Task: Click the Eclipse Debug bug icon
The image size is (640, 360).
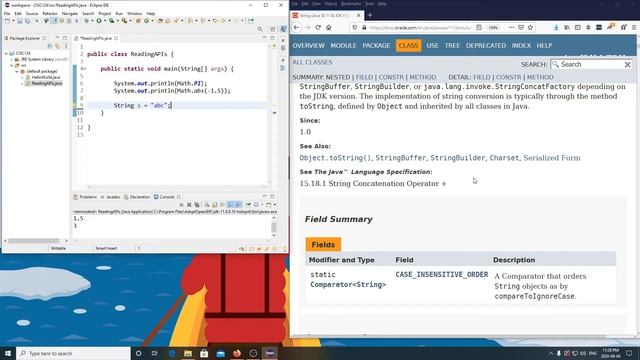Action: click(87, 20)
